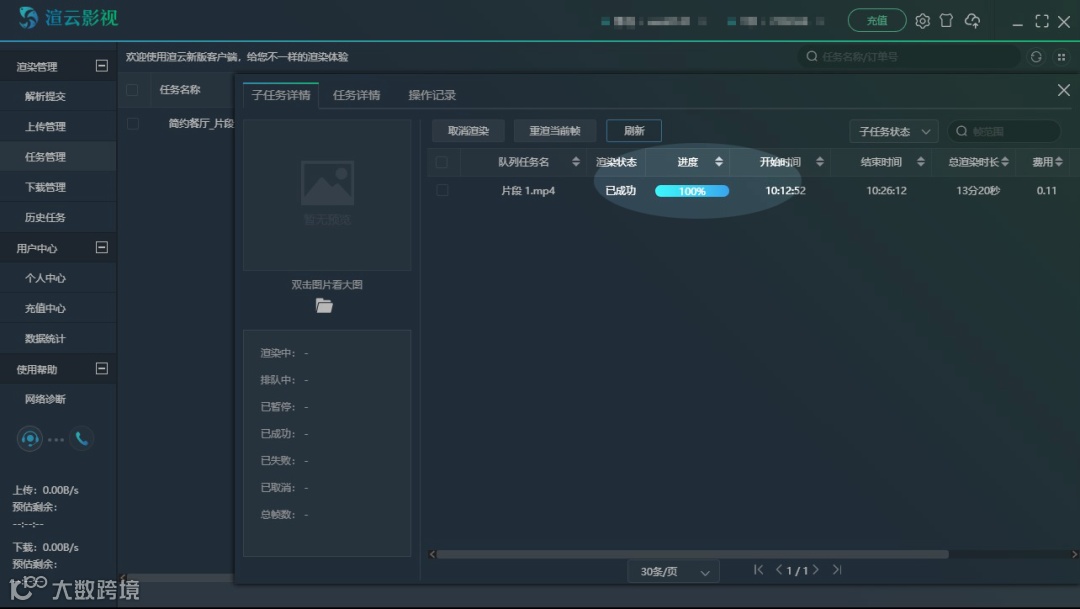Check the 片段 1.mp4 row checkbox
Image resolution: width=1080 pixels, height=609 pixels.
pyautogui.click(x=442, y=190)
